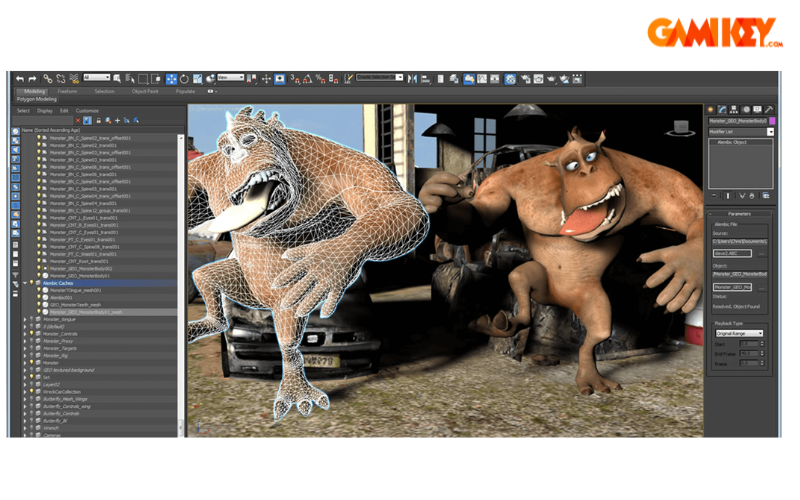Open the reference coordinate View dropdown
Image resolution: width=800 pixels, height=500 pixels.
coord(231,78)
